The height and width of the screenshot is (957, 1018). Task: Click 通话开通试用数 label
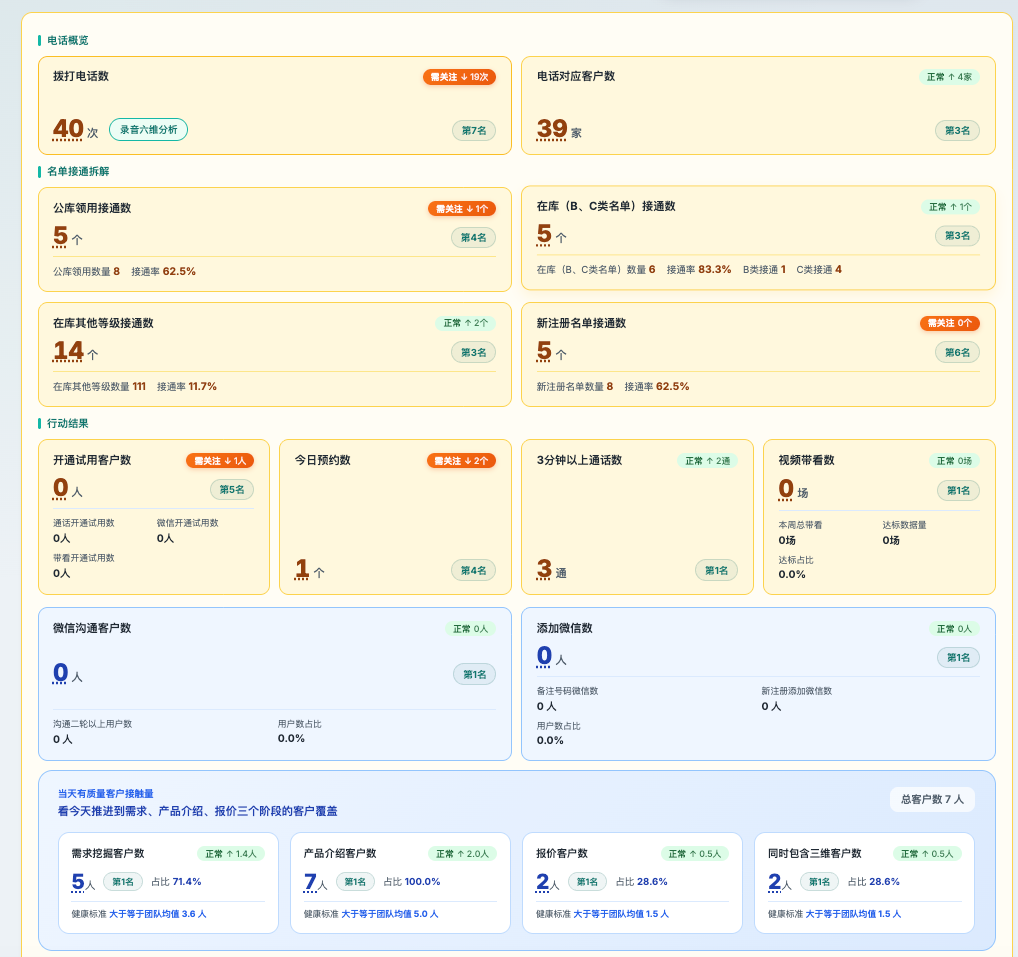(84, 523)
